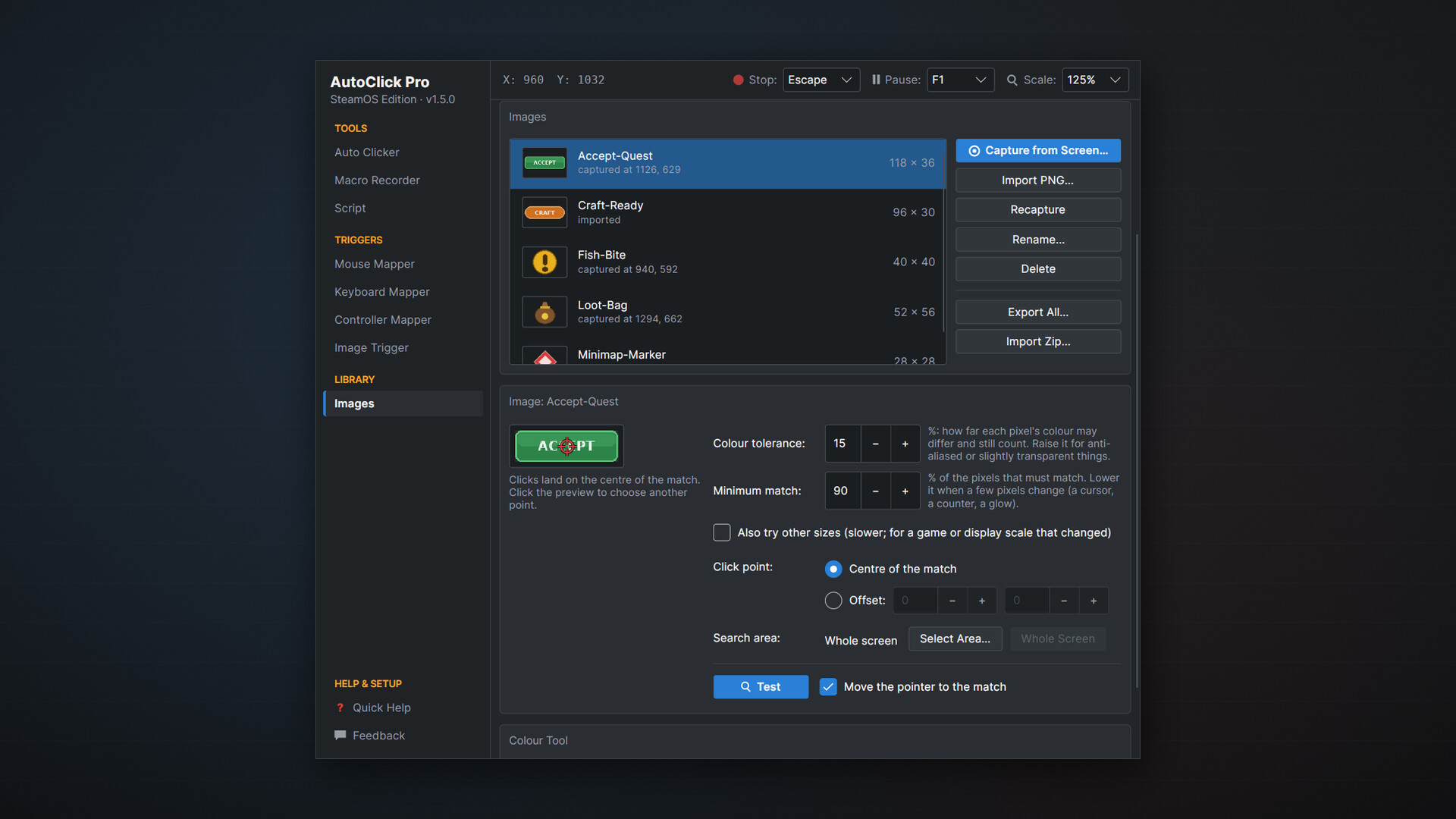Select 'Centre of the match' radio button
Screen dimensions: 1456x819
click(833, 569)
